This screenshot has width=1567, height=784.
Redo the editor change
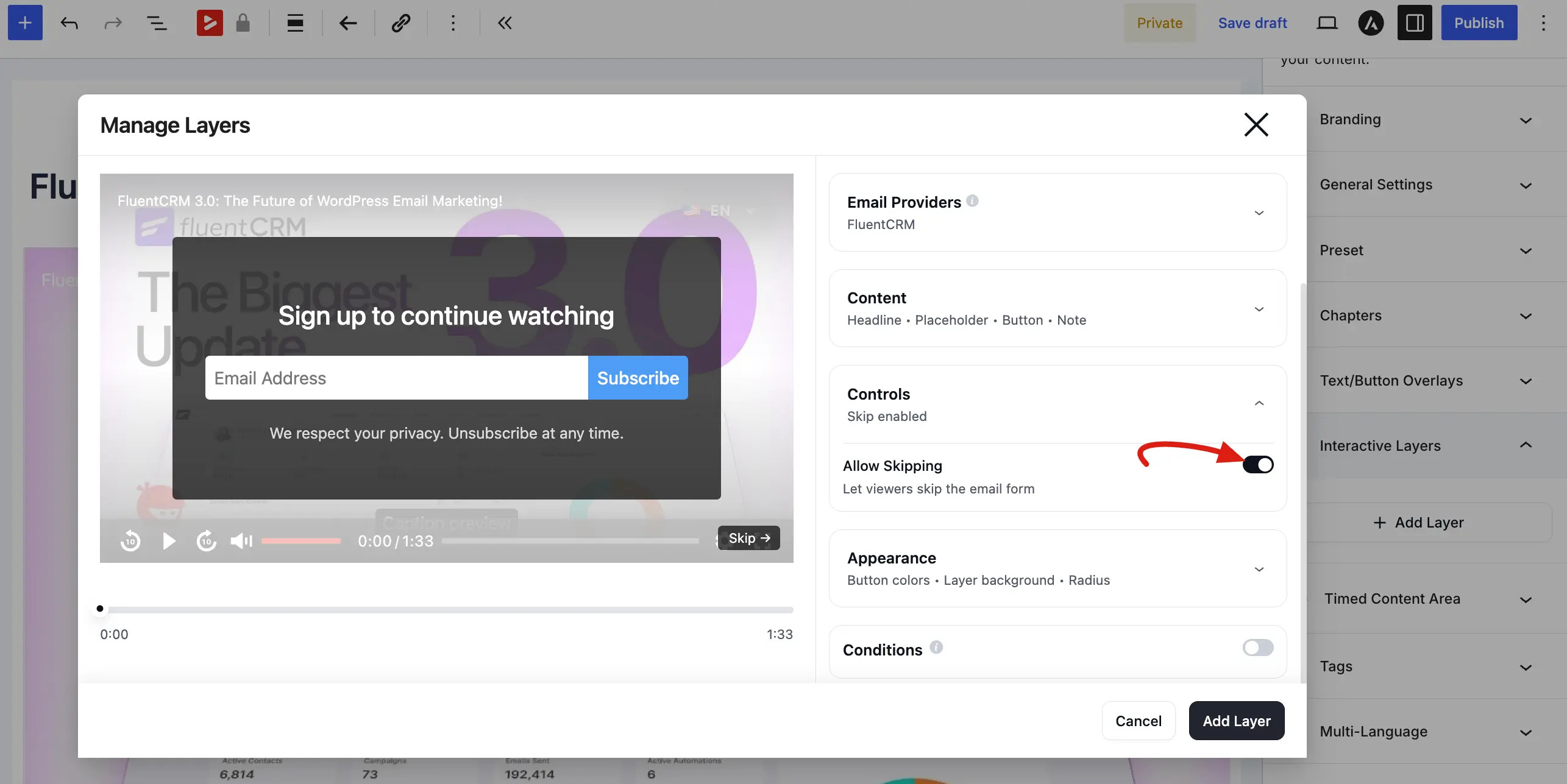tap(113, 23)
